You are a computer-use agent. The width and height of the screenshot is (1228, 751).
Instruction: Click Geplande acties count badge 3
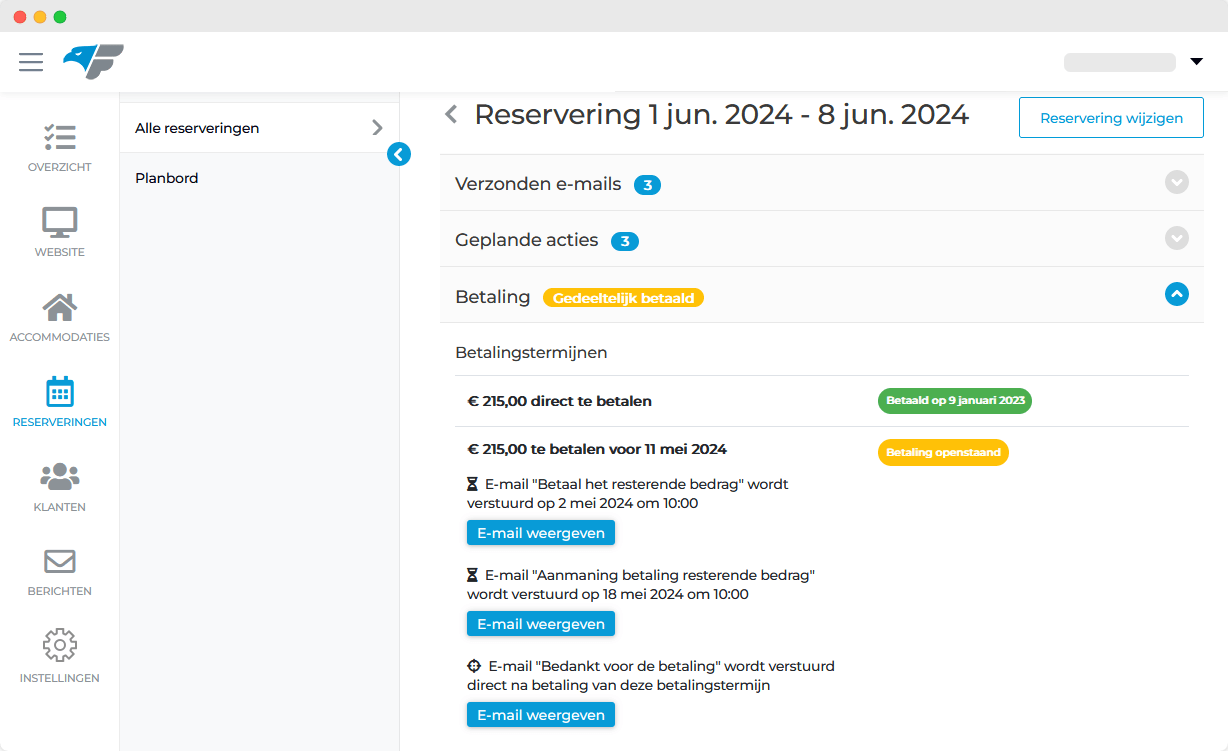click(x=625, y=241)
